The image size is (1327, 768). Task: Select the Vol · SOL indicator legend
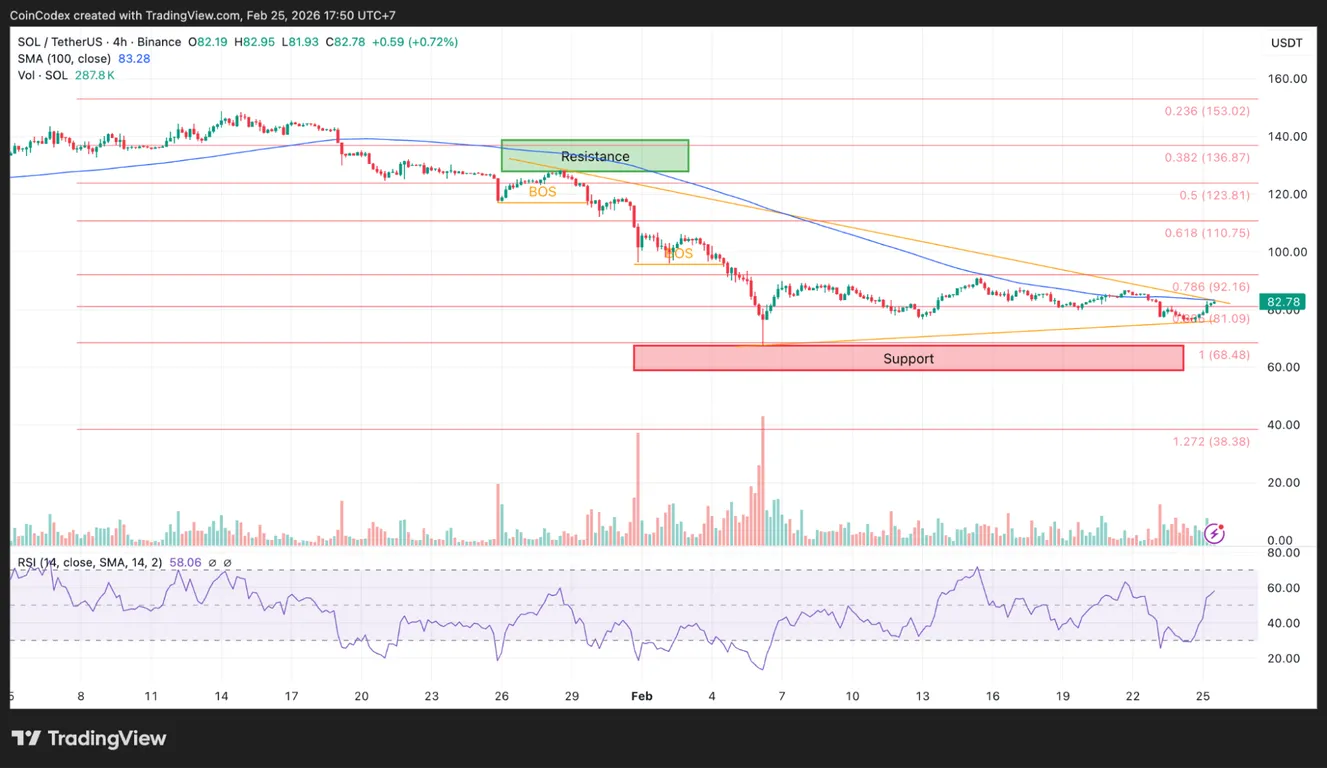click(43, 75)
